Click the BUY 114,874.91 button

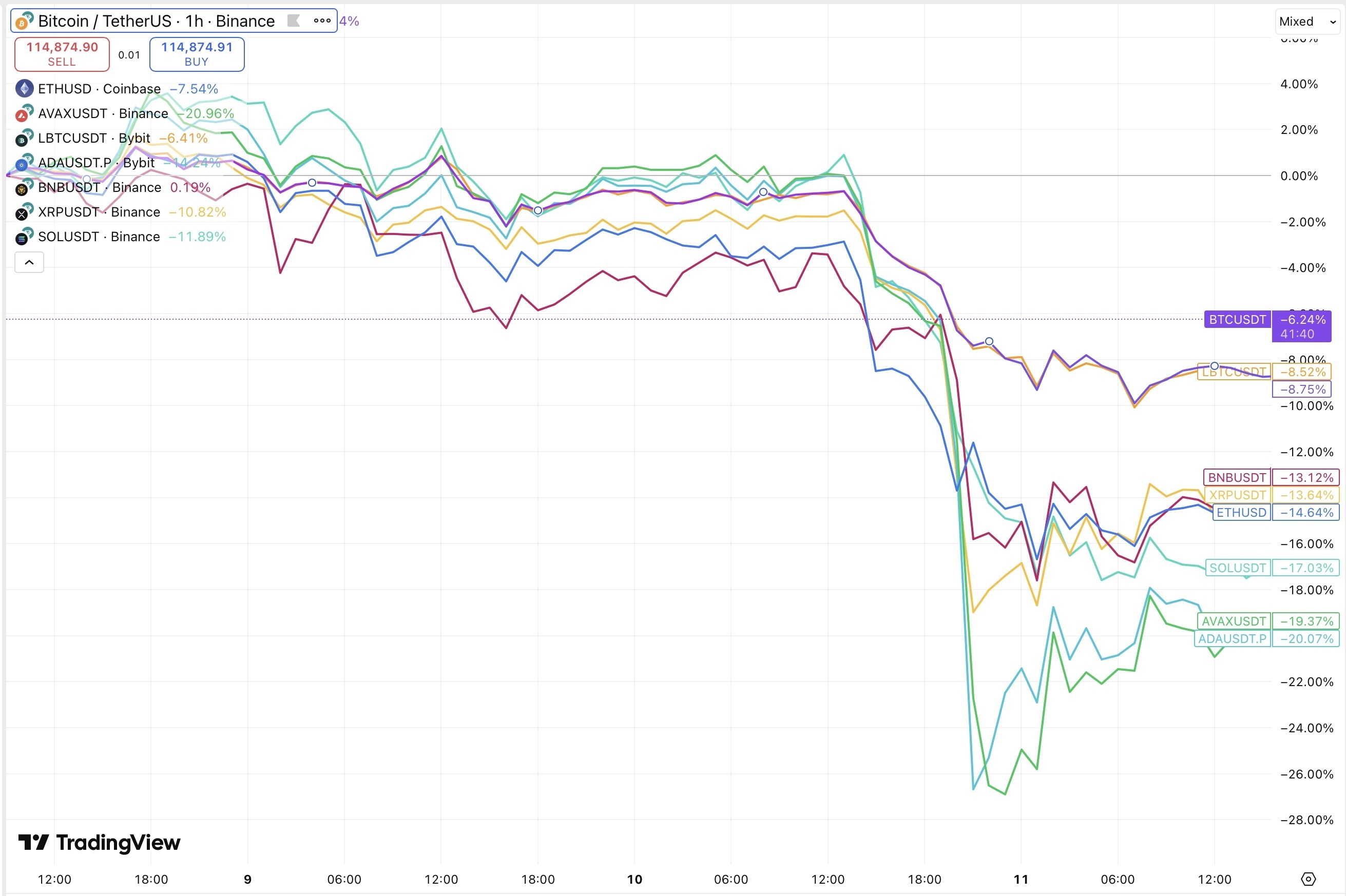coord(197,54)
